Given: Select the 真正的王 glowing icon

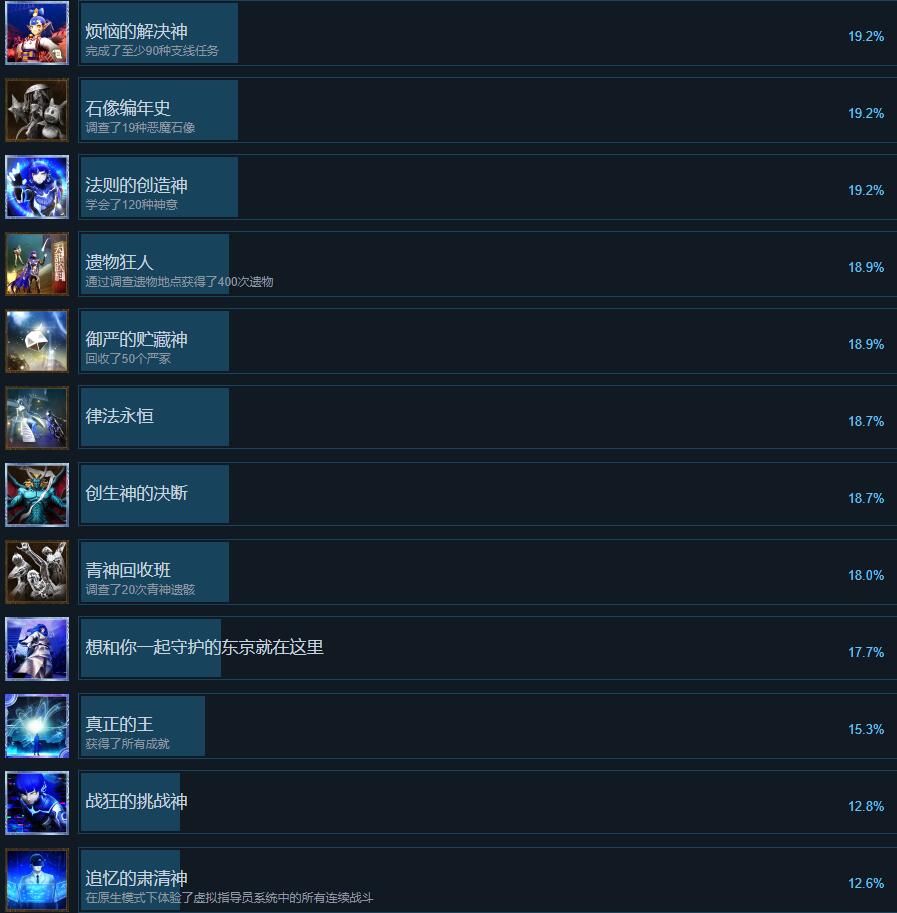Looking at the screenshot, I should pyautogui.click(x=37, y=726).
